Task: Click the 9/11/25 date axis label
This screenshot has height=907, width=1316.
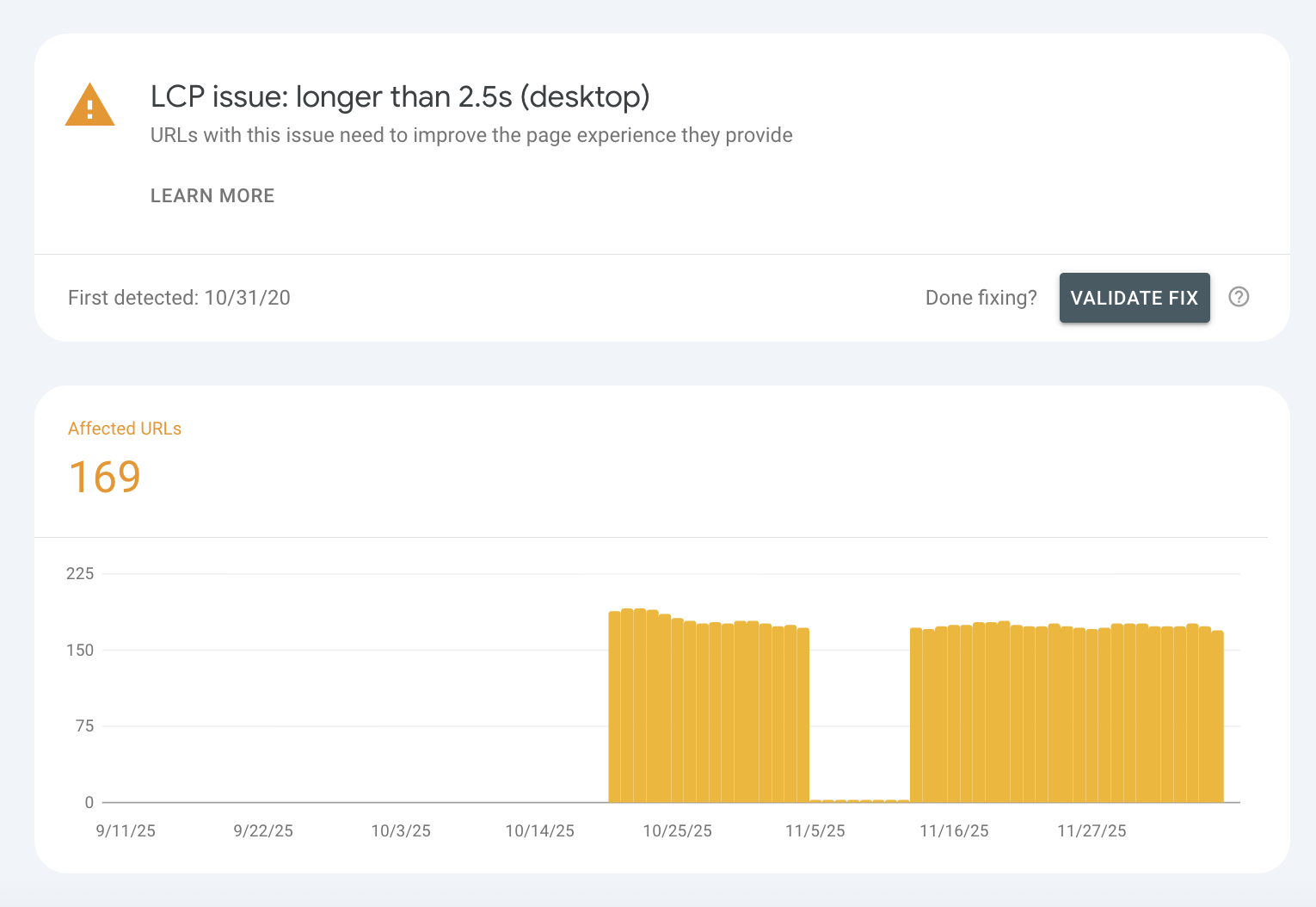Action: point(126,830)
